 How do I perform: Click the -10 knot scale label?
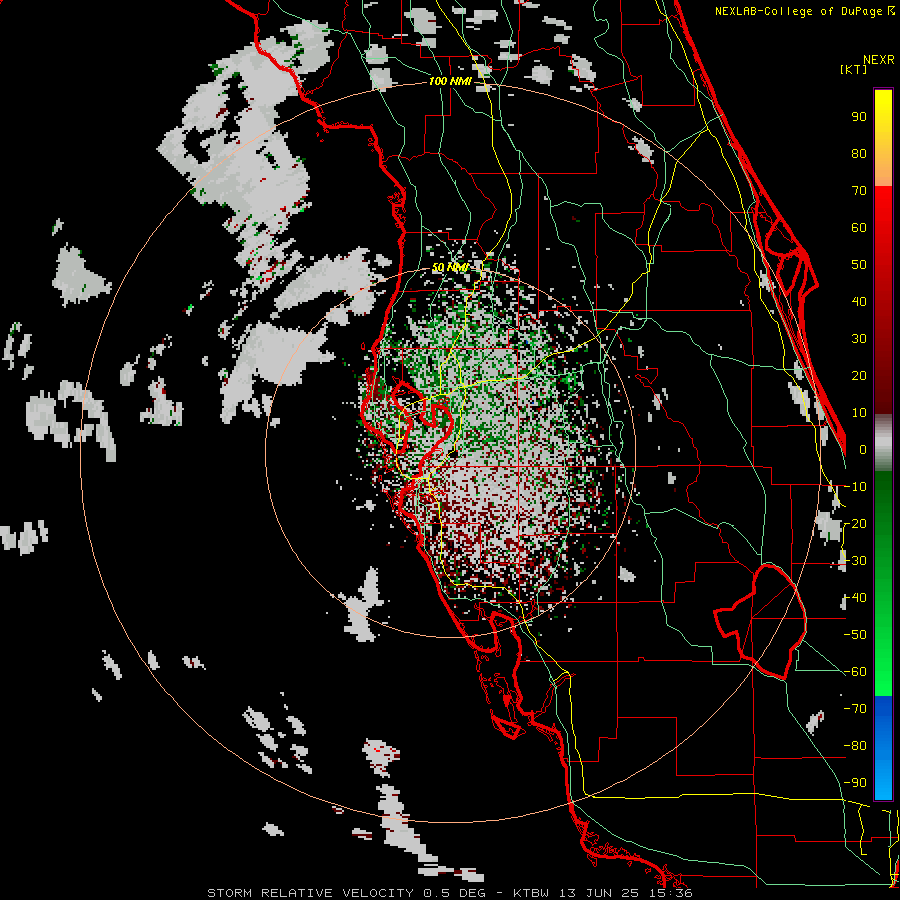point(855,487)
